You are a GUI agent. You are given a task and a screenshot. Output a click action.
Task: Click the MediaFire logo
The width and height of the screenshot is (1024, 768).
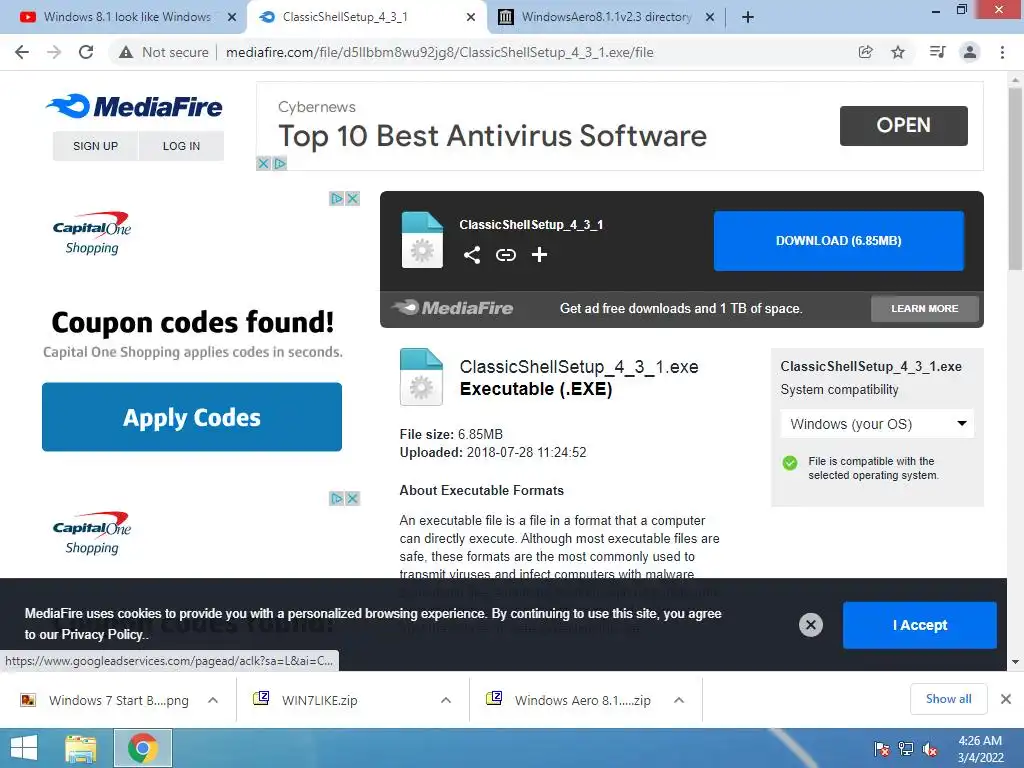(135, 106)
